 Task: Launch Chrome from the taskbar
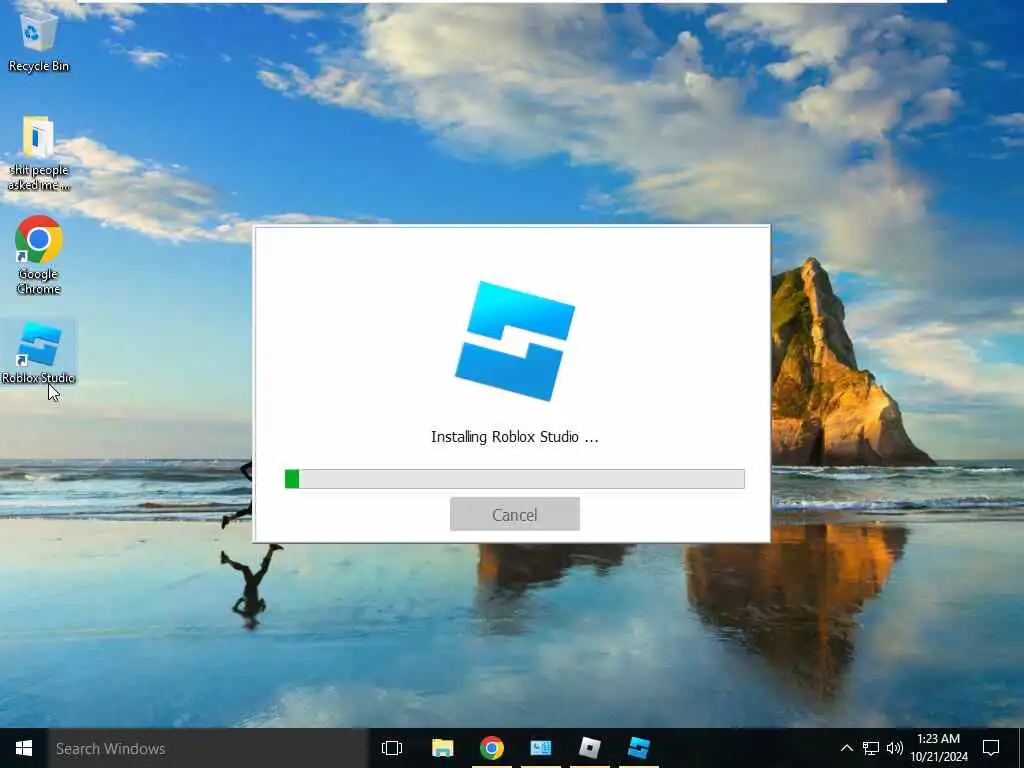click(x=492, y=748)
